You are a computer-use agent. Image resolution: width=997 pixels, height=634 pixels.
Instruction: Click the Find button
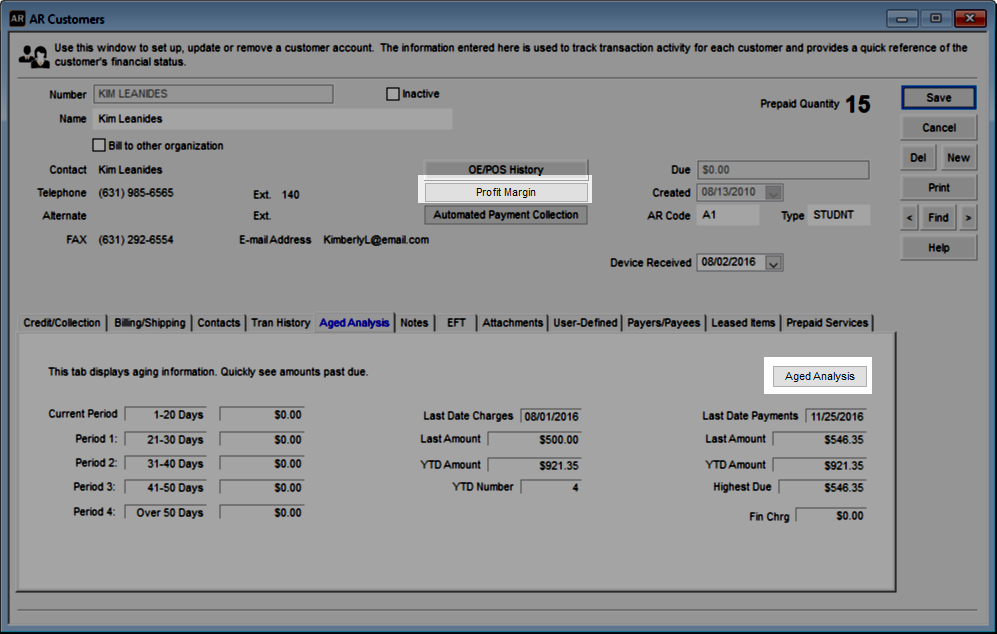click(938, 217)
